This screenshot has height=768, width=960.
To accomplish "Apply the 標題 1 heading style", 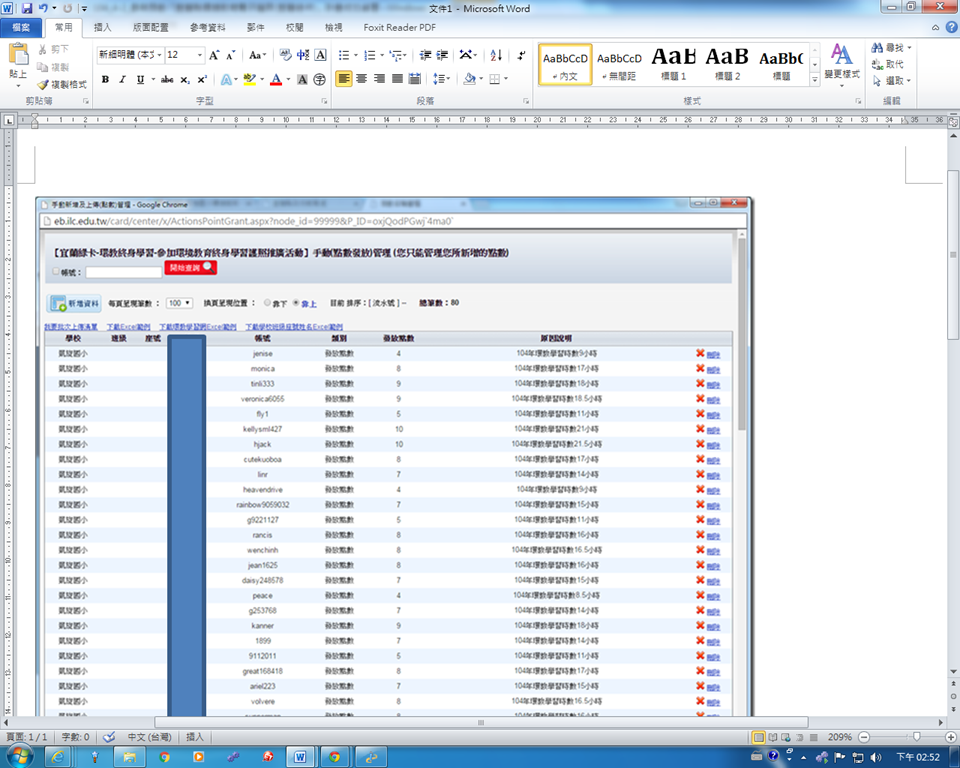I will [x=674, y=62].
